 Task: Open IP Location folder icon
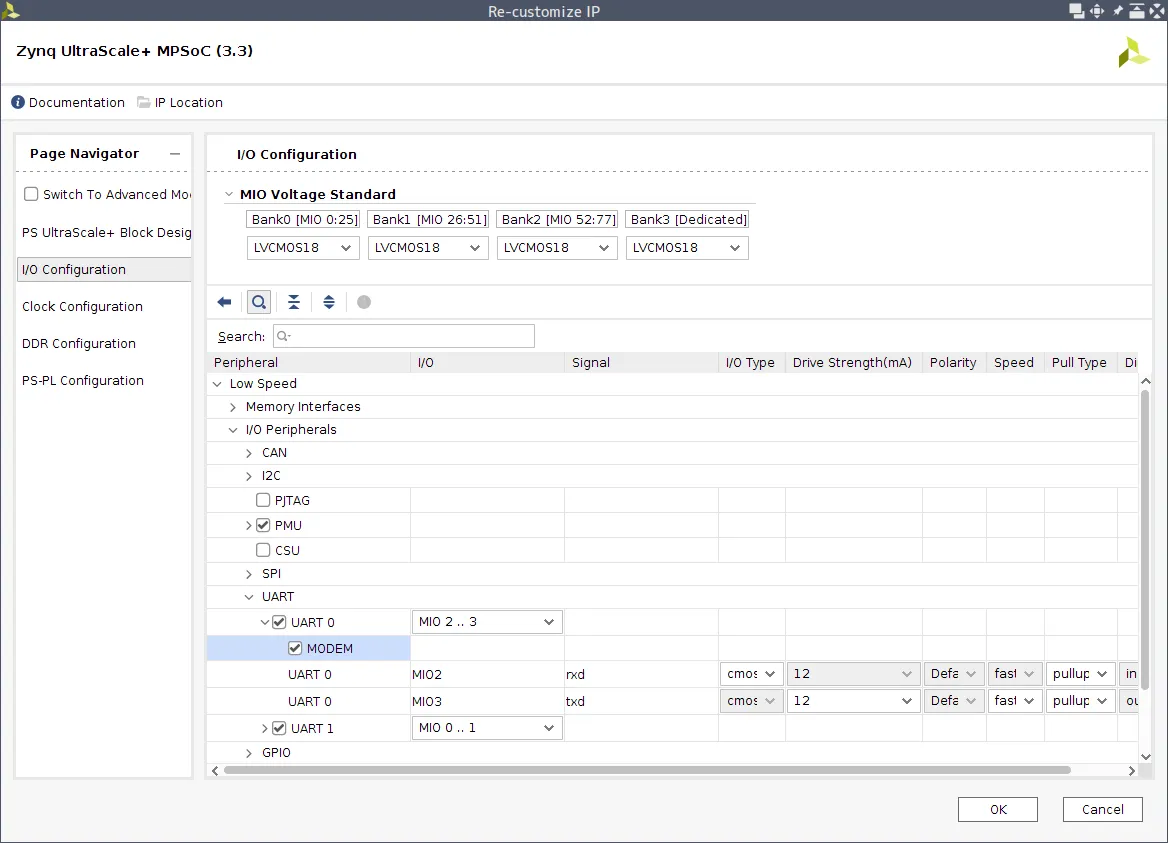[144, 103]
